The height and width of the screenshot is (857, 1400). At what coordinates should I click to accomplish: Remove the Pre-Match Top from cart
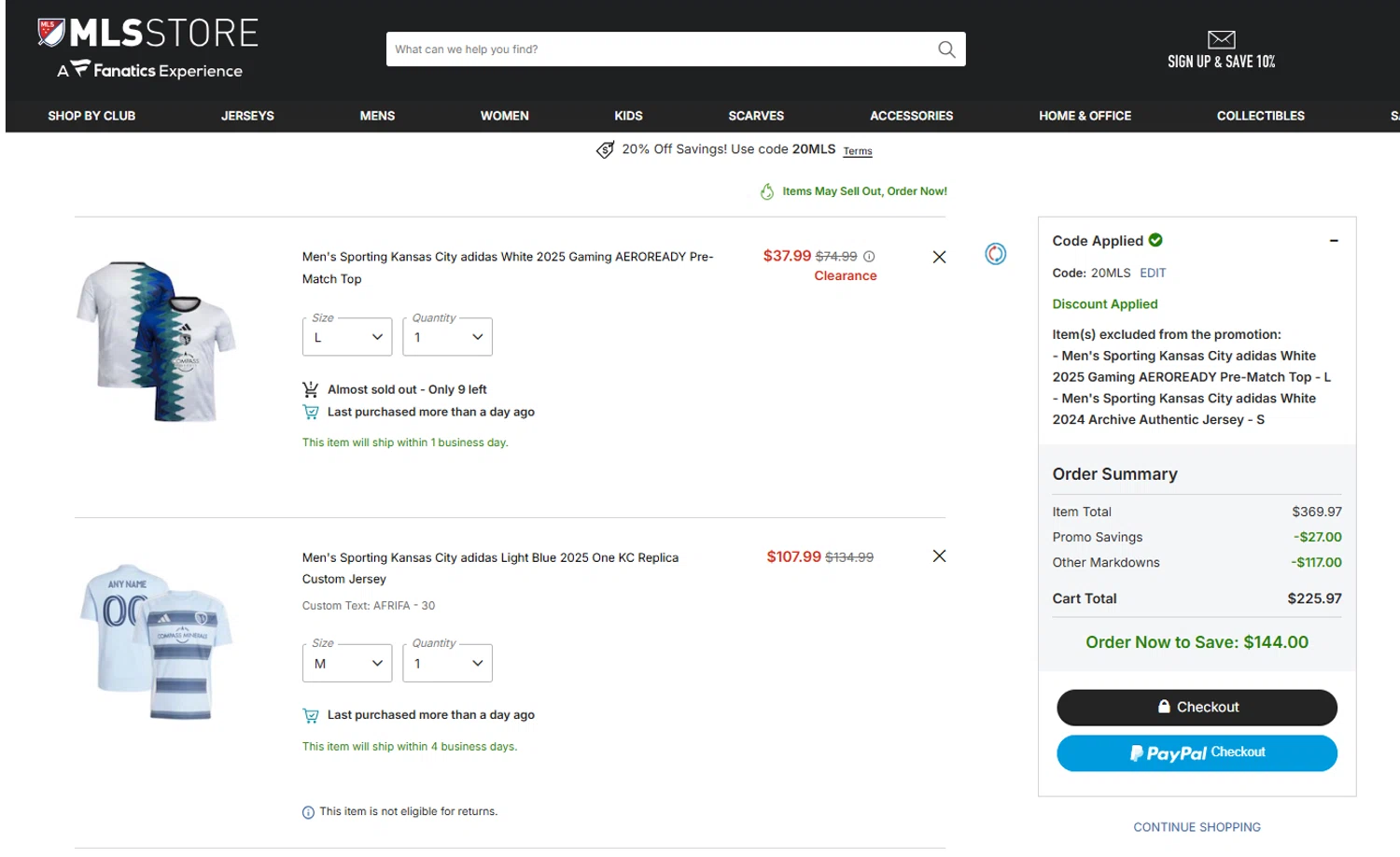click(939, 257)
